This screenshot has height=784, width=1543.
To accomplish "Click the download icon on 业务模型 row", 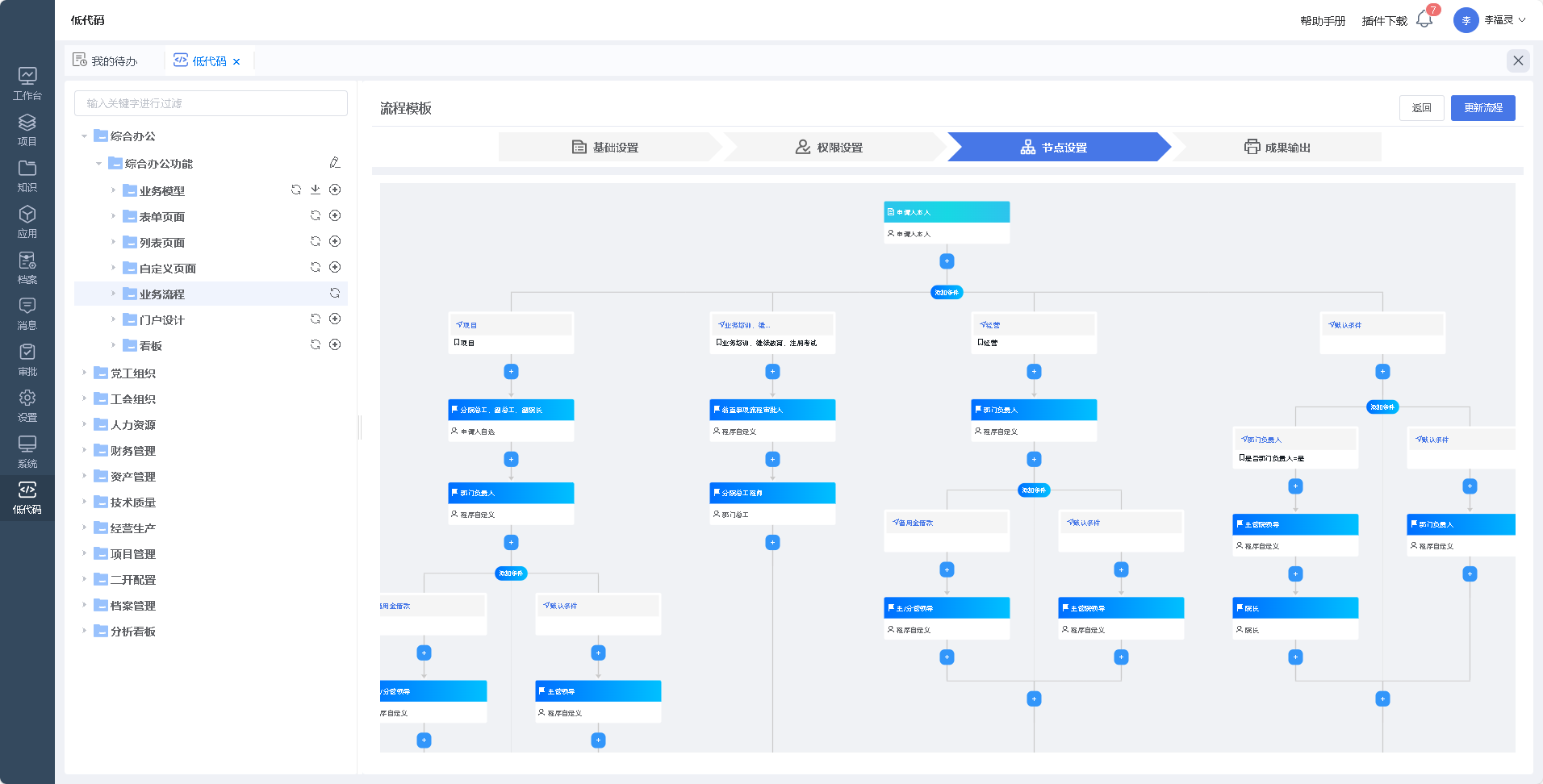I will click(x=316, y=190).
